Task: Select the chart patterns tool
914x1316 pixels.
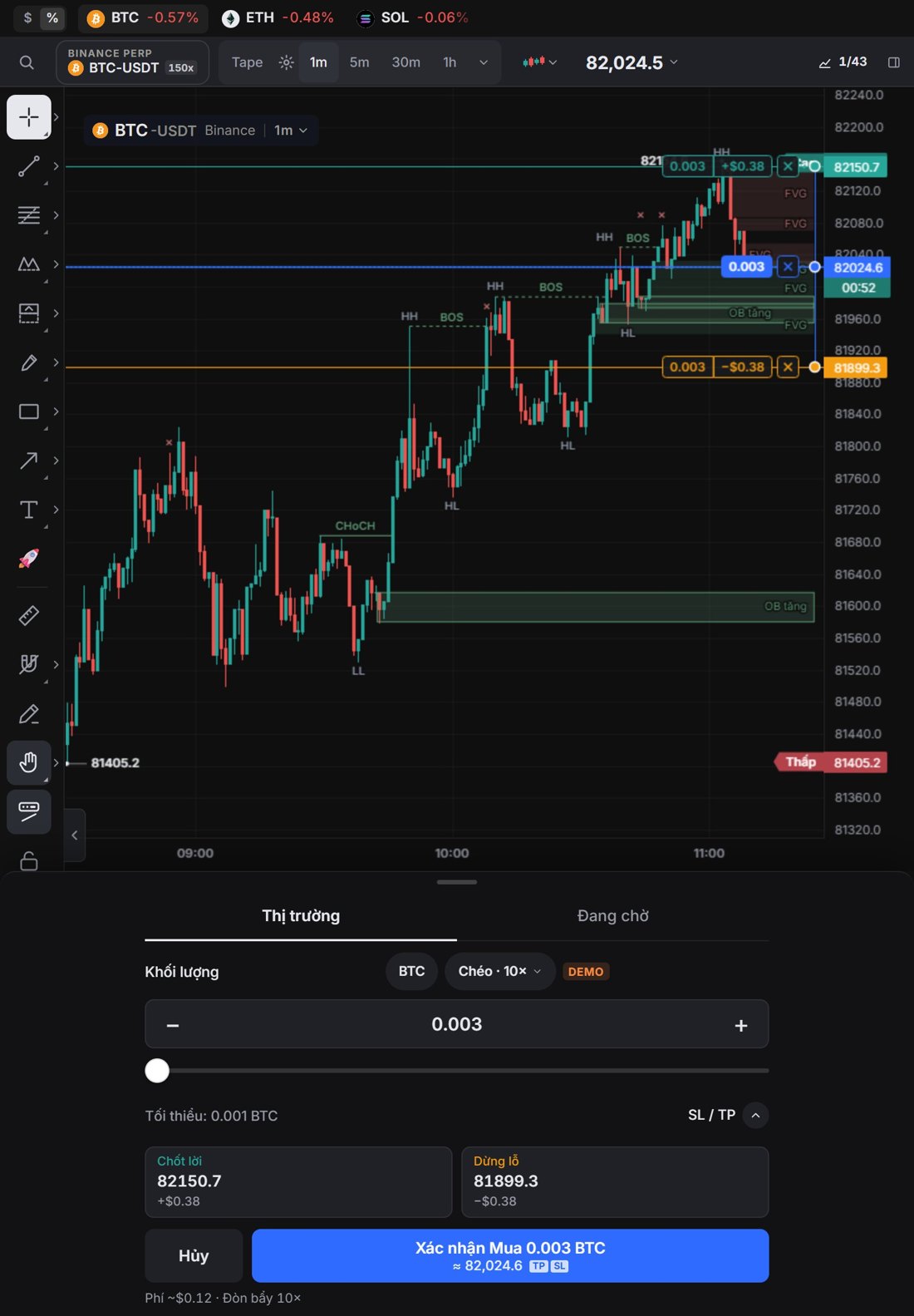Action: 29,264
